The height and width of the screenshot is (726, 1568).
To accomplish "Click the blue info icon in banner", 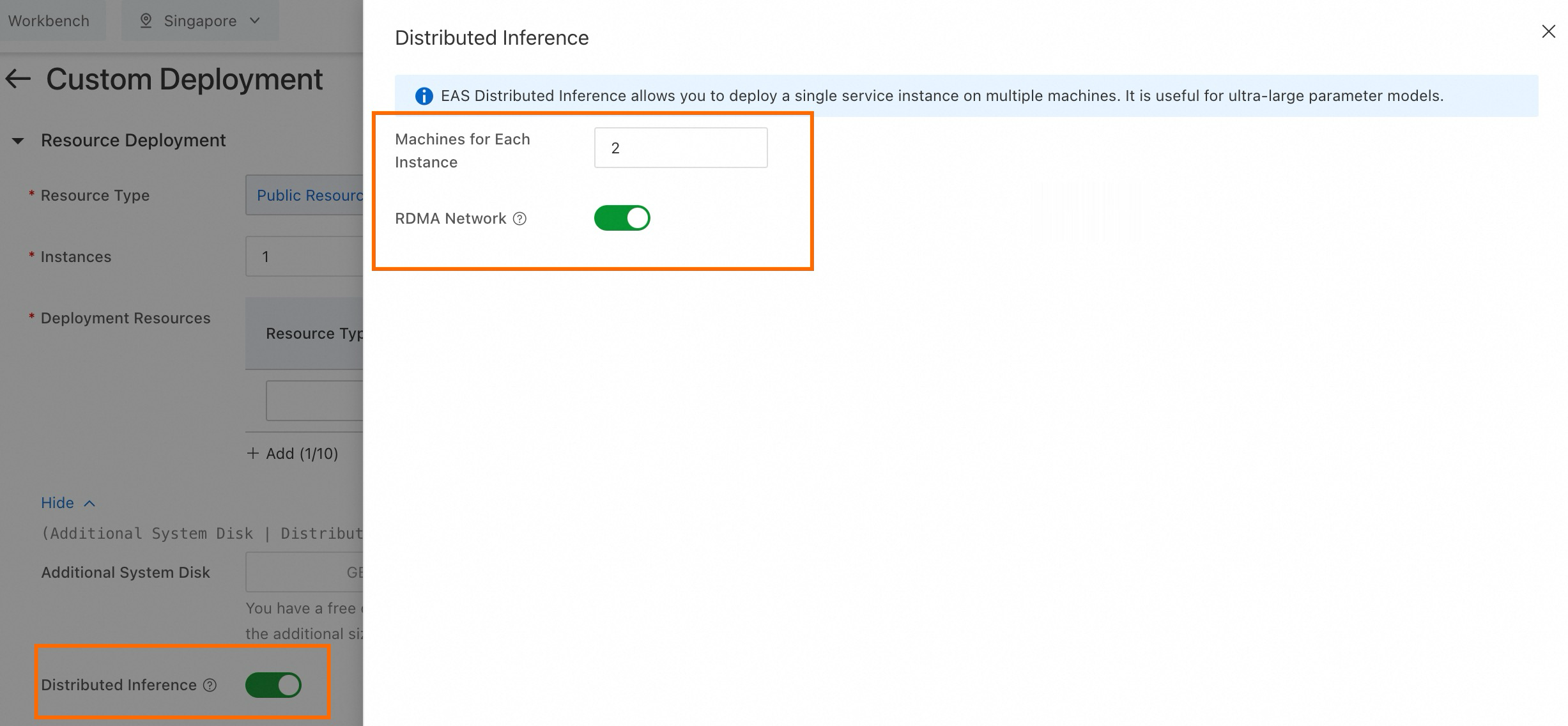I will (x=424, y=96).
